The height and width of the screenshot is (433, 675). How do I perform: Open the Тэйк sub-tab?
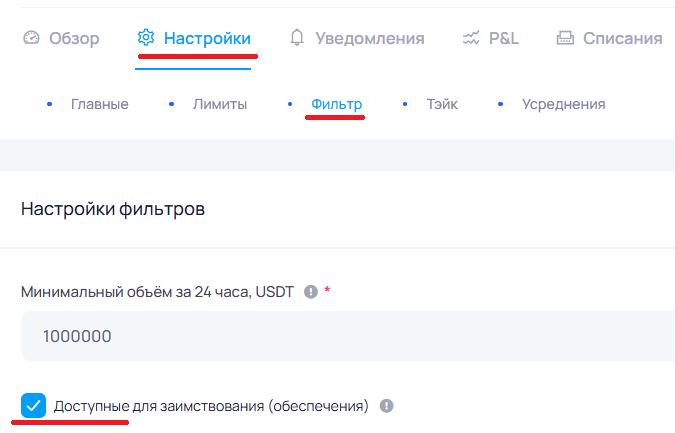coord(442,104)
